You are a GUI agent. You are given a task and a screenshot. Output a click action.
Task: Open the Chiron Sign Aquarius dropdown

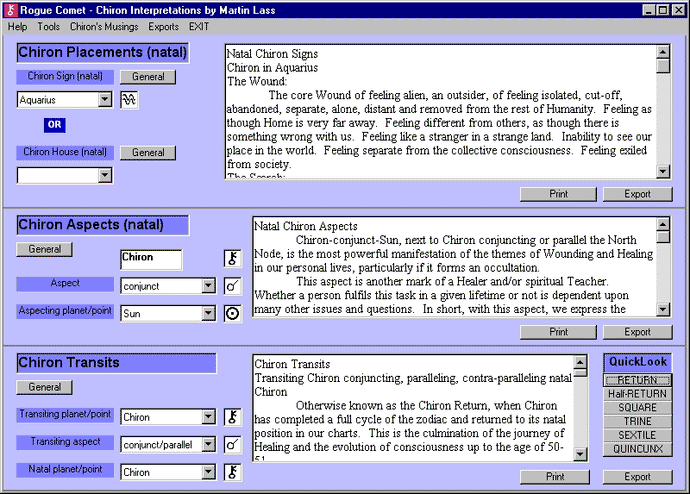(x=104, y=100)
